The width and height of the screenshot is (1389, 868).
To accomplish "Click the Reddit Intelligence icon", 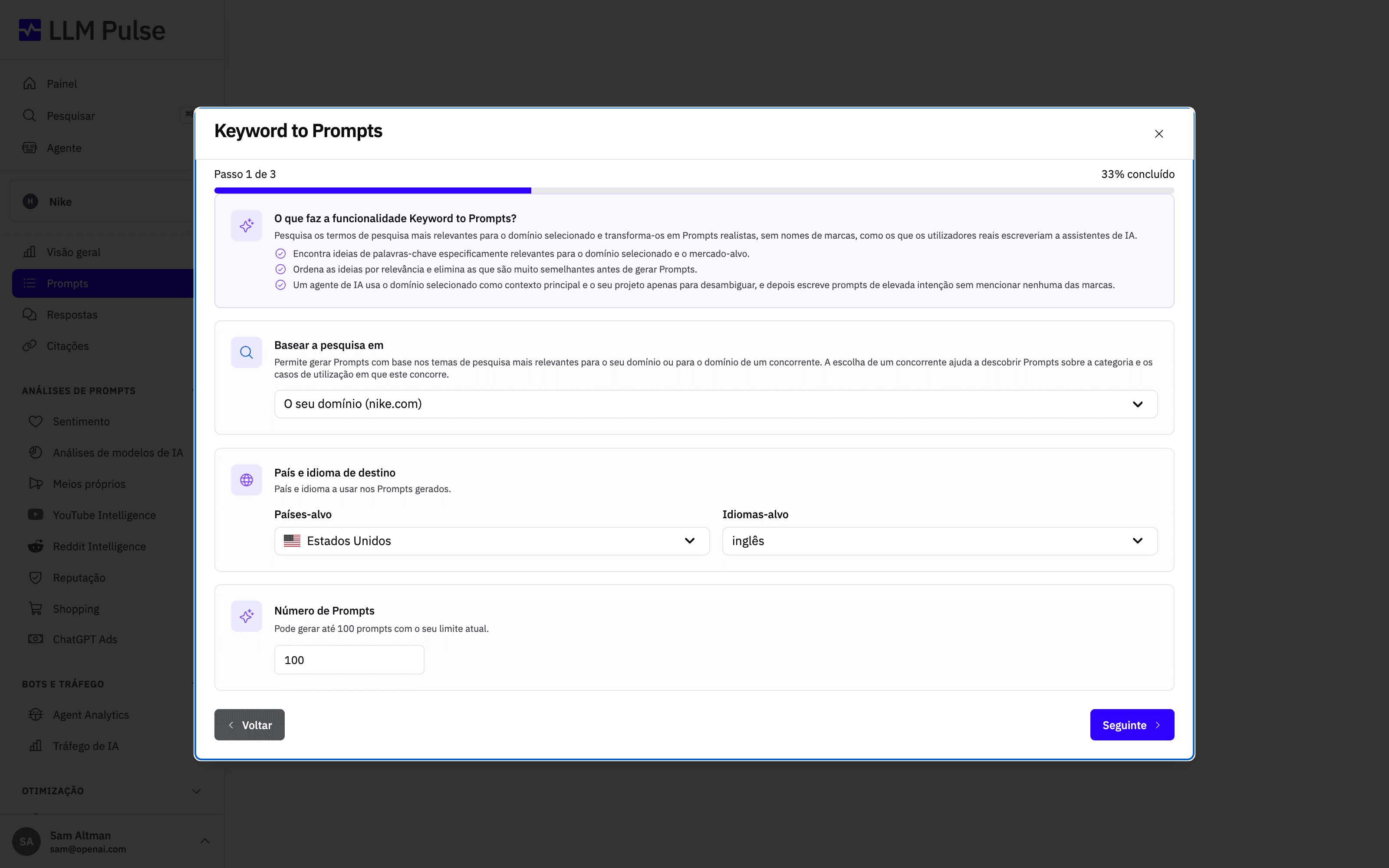I will coord(36,546).
